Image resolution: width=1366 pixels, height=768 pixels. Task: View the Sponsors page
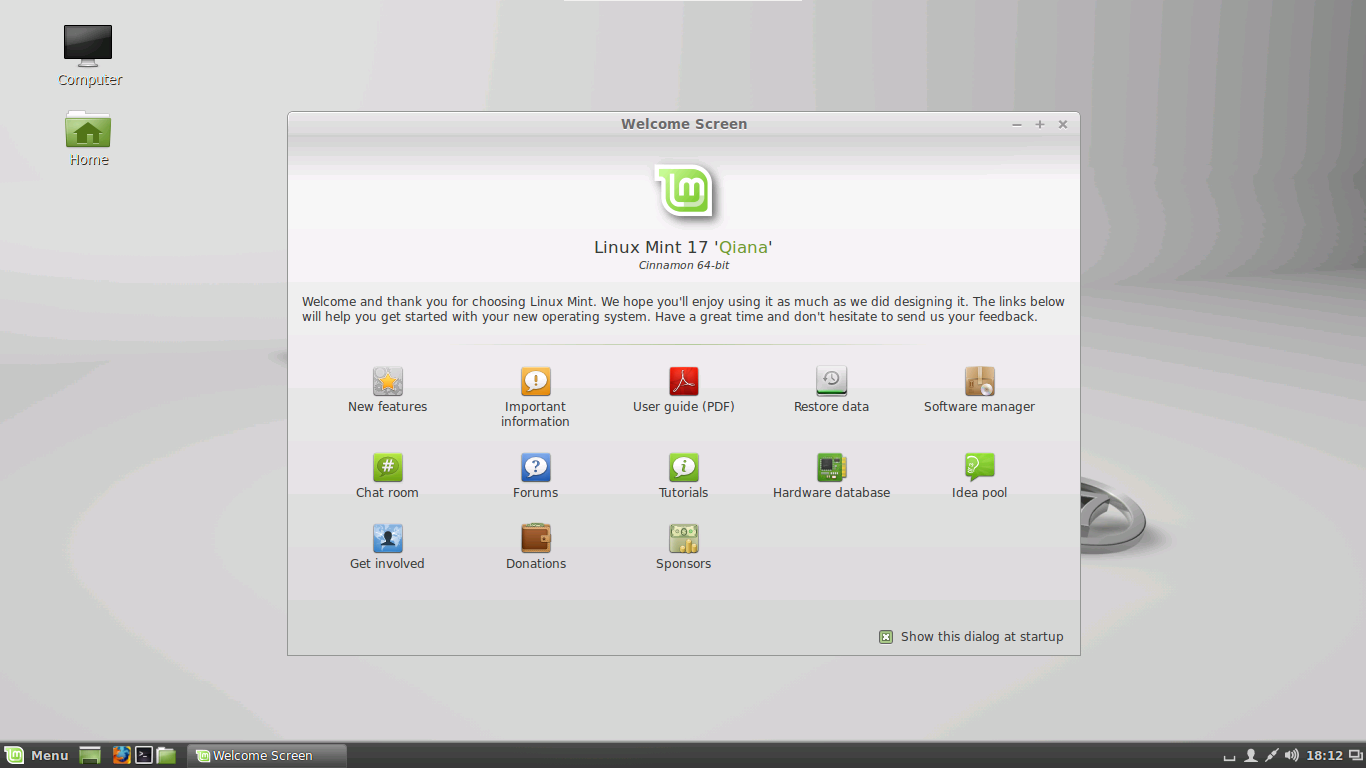point(683,547)
